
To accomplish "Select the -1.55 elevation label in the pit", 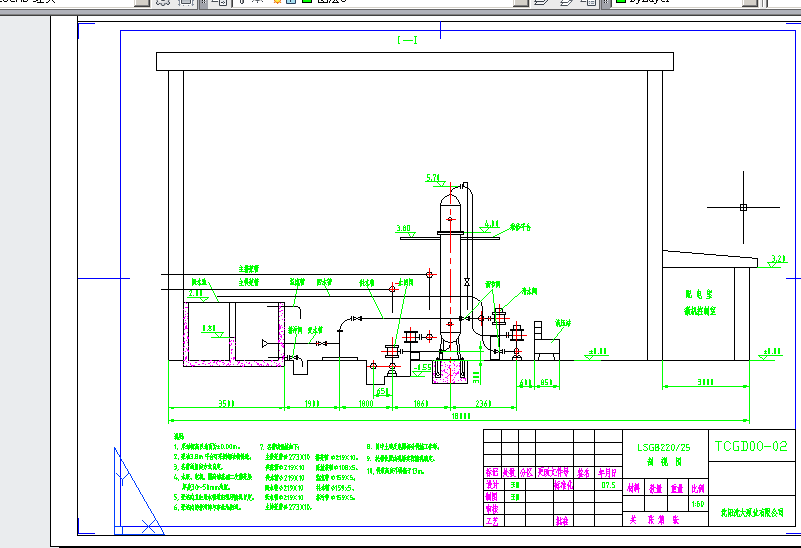I will click(422, 367).
